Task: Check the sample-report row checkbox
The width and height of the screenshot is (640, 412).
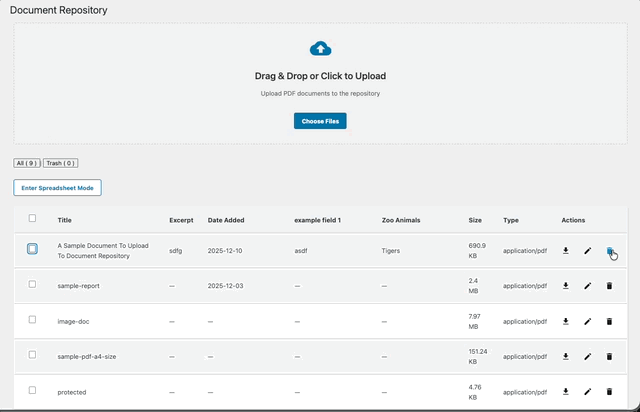Action: tap(33, 285)
